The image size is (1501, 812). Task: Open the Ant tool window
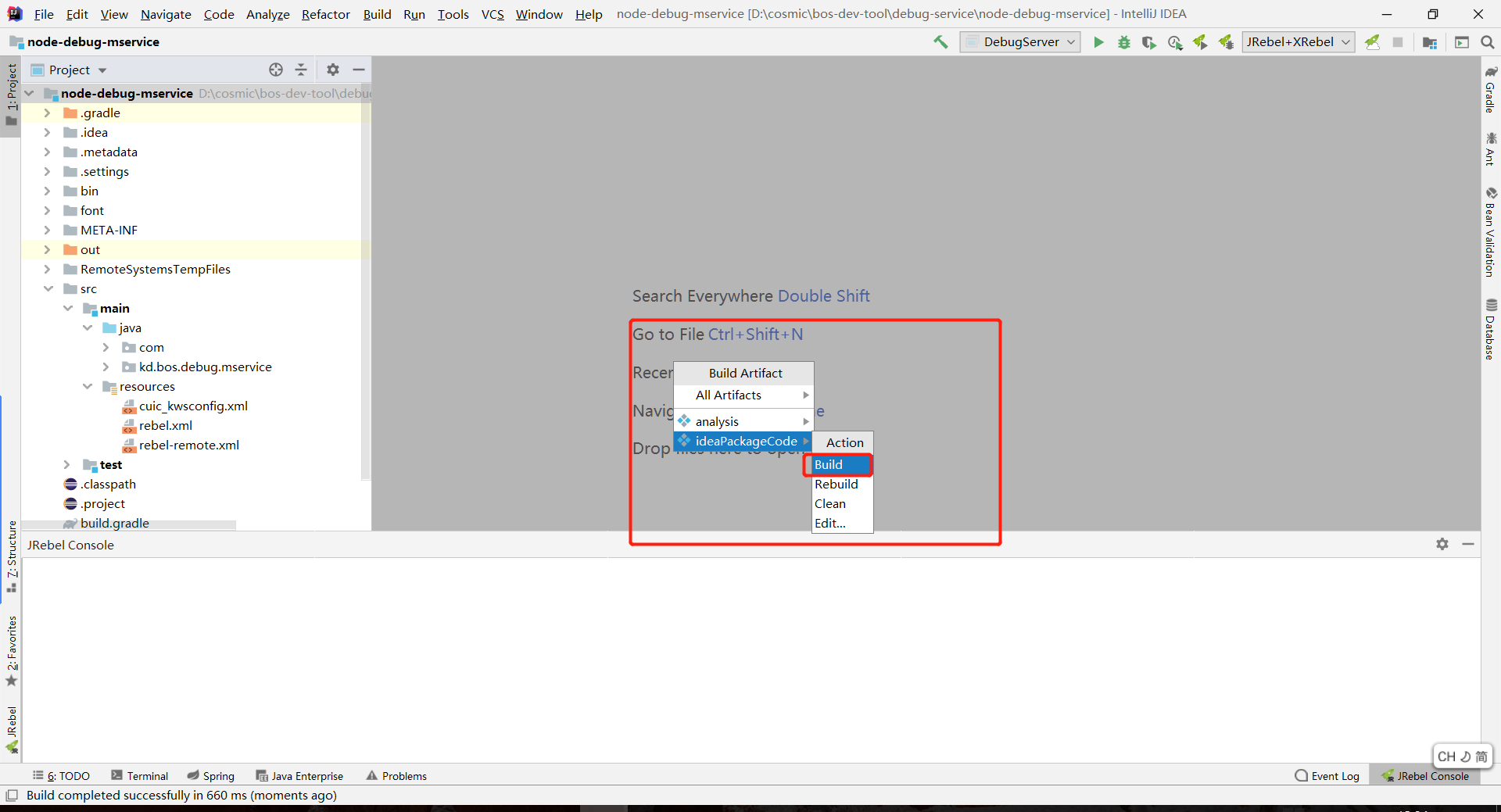click(x=1491, y=148)
